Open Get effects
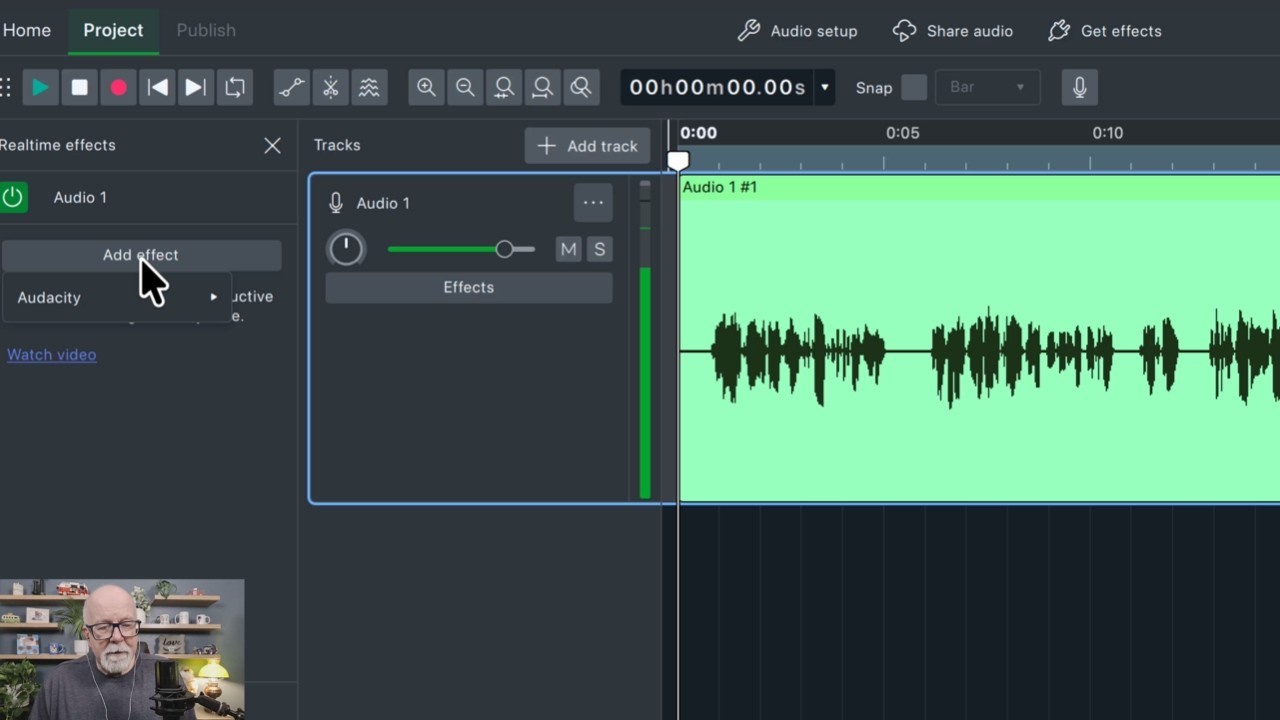This screenshot has width=1280, height=720. tap(1104, 31)
